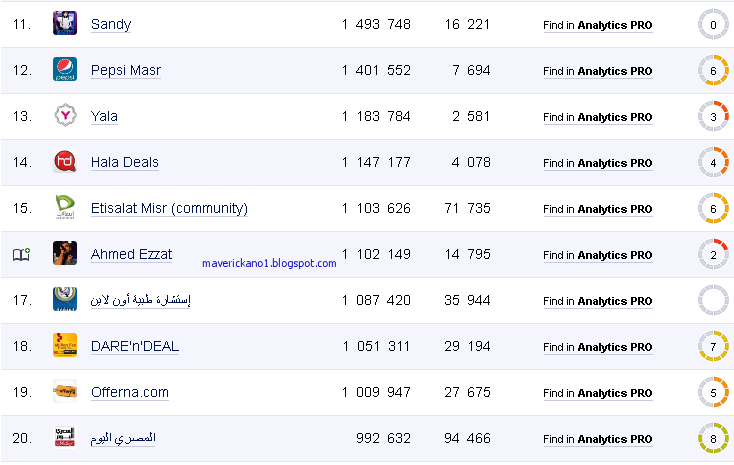Image resolution: width=734 pixels, height=465 pixels.
Task: Click the Sandy profile thumbnail
Action: tap(65, 23)
